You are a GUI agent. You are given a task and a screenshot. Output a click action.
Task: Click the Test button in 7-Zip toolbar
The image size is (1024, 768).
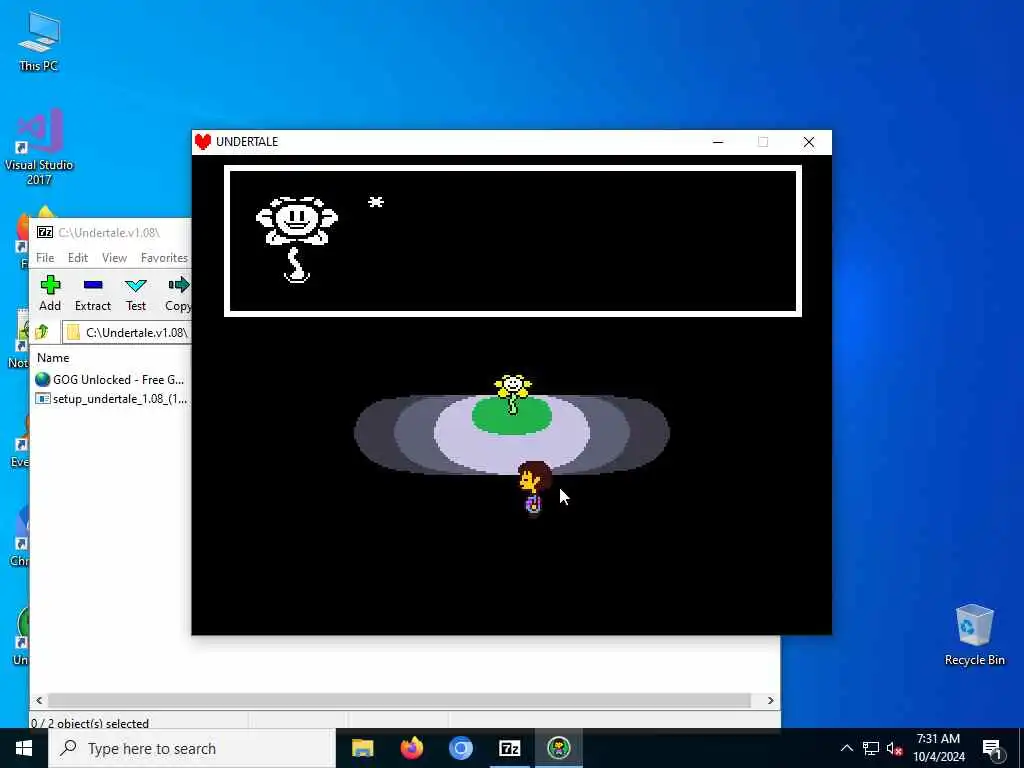136,293
